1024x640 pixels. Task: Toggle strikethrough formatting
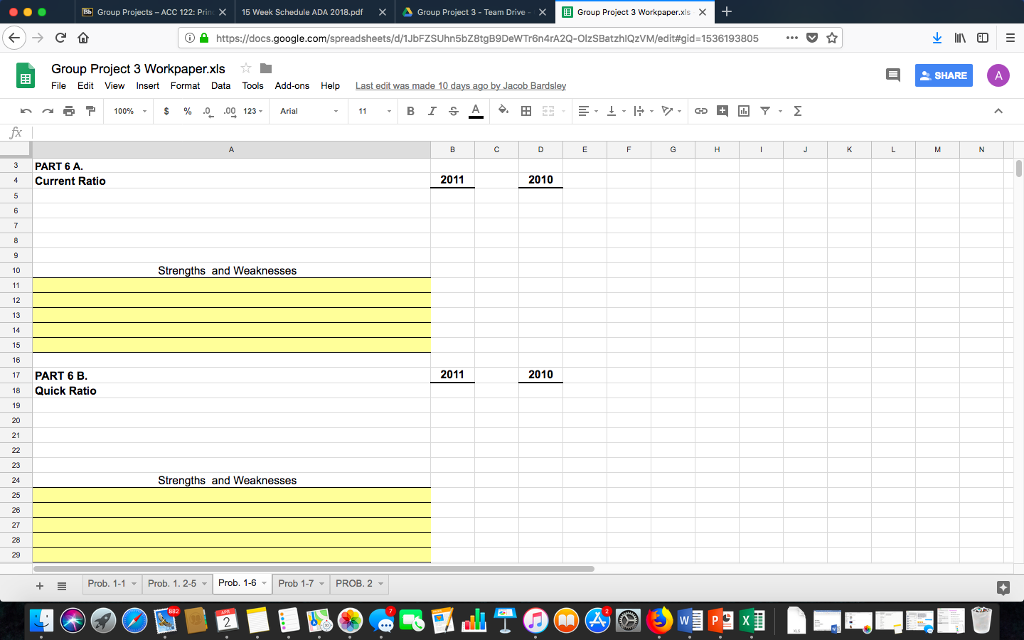pyautogui.click(x=451, y=111)
